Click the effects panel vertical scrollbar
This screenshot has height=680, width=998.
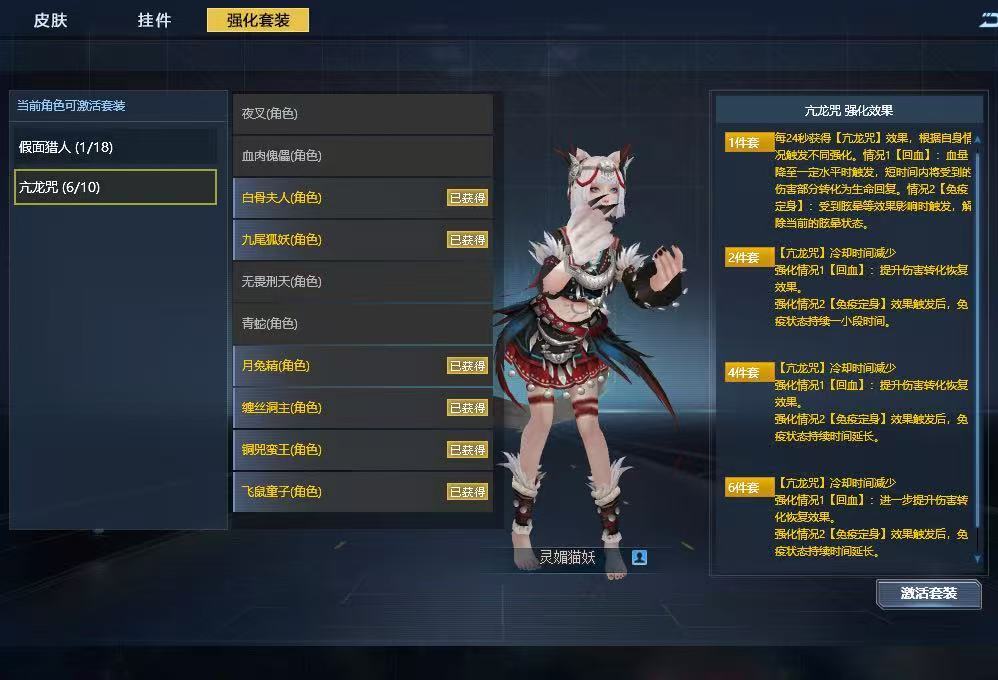(977, 349)
